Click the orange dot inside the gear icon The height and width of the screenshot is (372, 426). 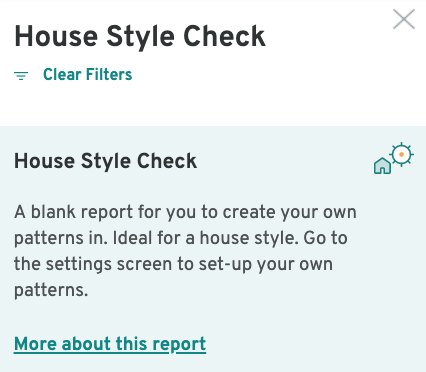[x=401, y=154]
